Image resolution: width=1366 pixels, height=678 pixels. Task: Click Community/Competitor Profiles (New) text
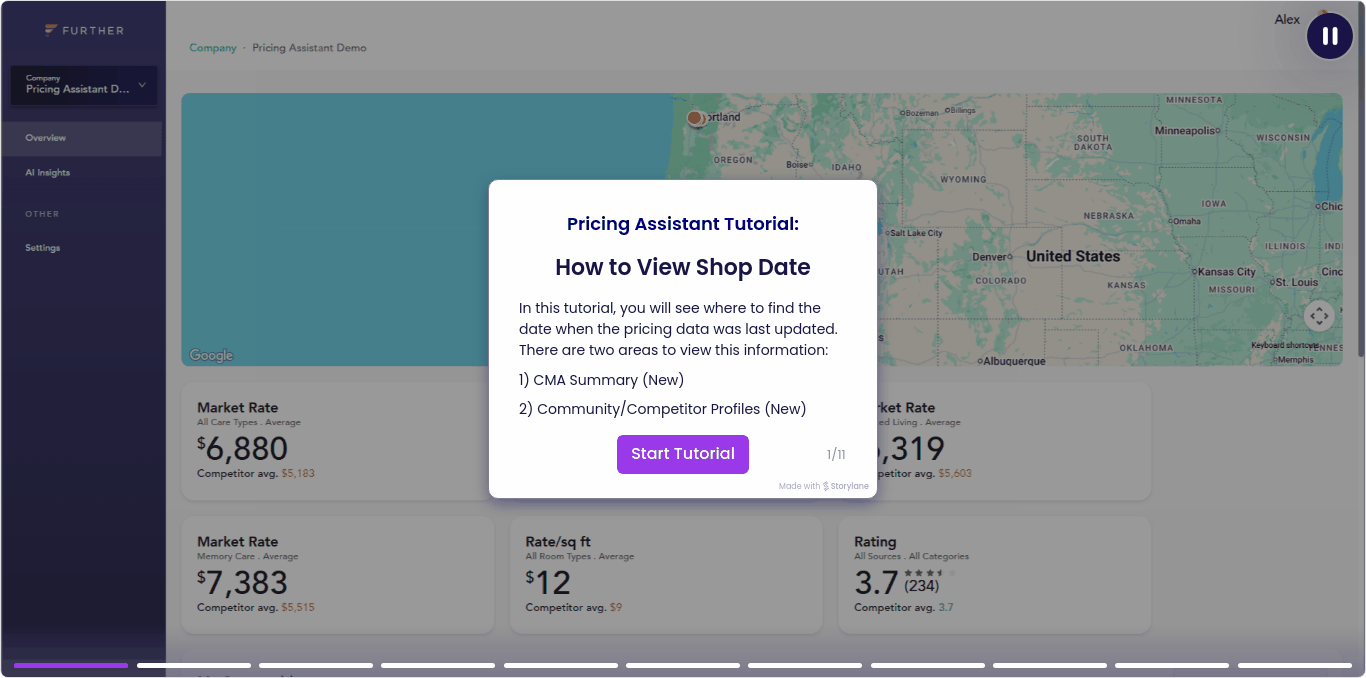coord(663,409)
